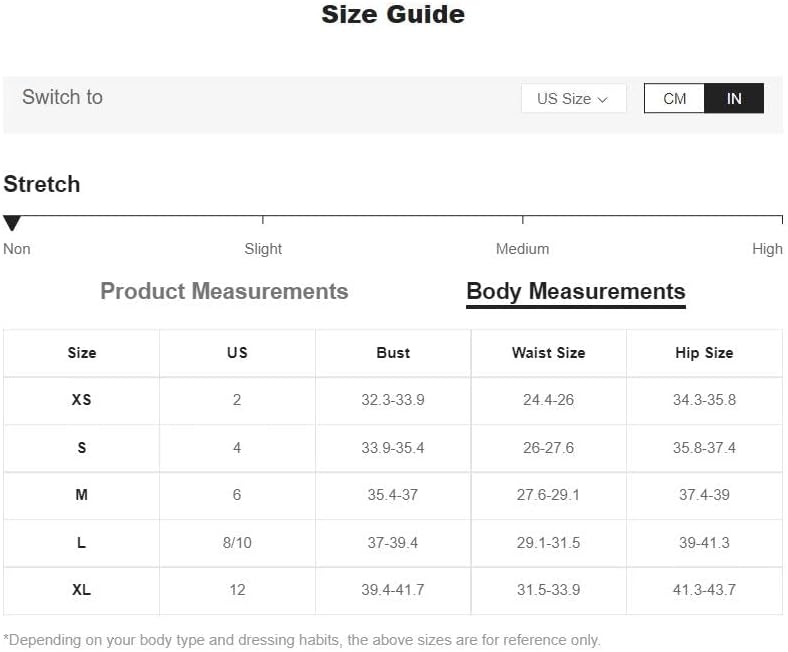Select the Body Measurements tab
Image resolution: width=788 pixels, height=652 pixels.
click(576, 291)
